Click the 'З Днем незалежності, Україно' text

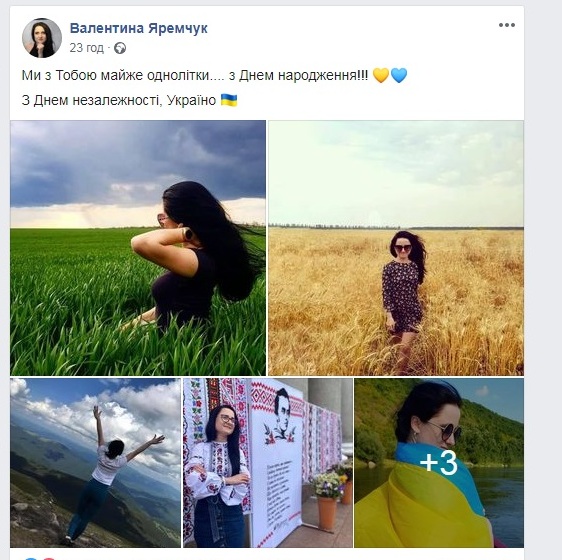pyautogui.click(x=119, y=100)
